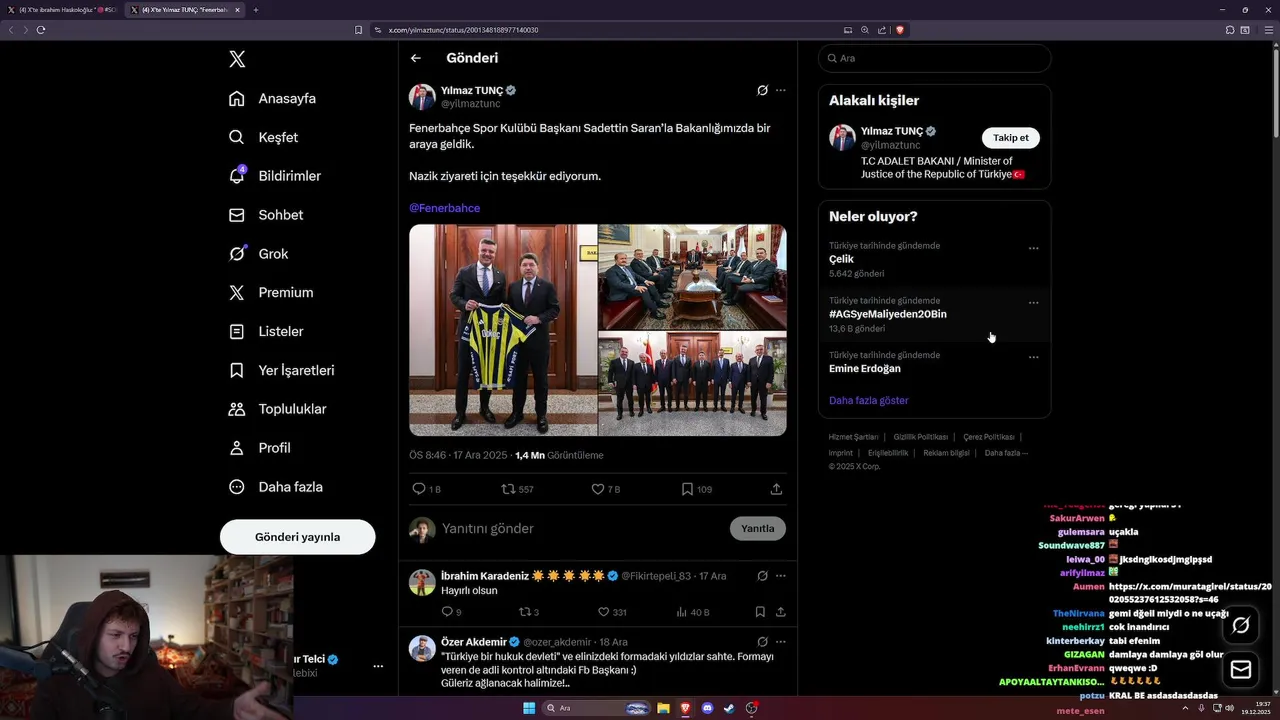This screenshot has width=1280, height=720.
Task: Open account menu dots near Telci
Action: click(378, 666)
